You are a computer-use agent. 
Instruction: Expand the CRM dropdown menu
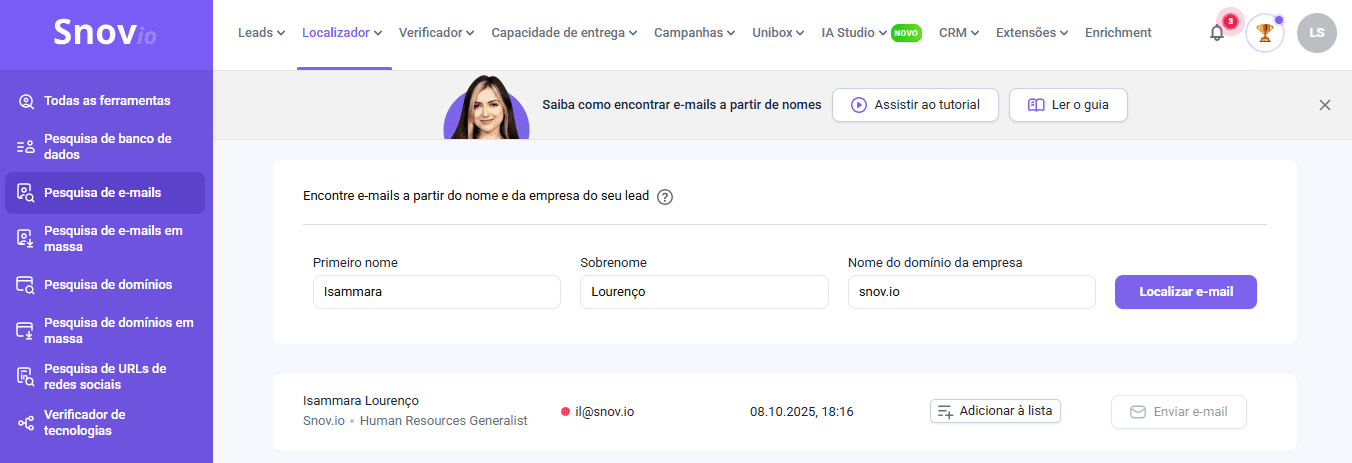[958, 33]
